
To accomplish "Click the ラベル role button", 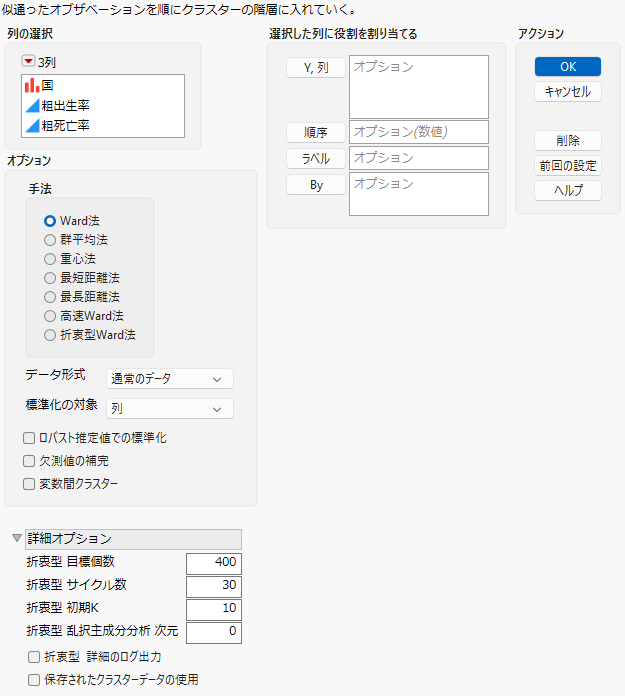I will 316,158.
